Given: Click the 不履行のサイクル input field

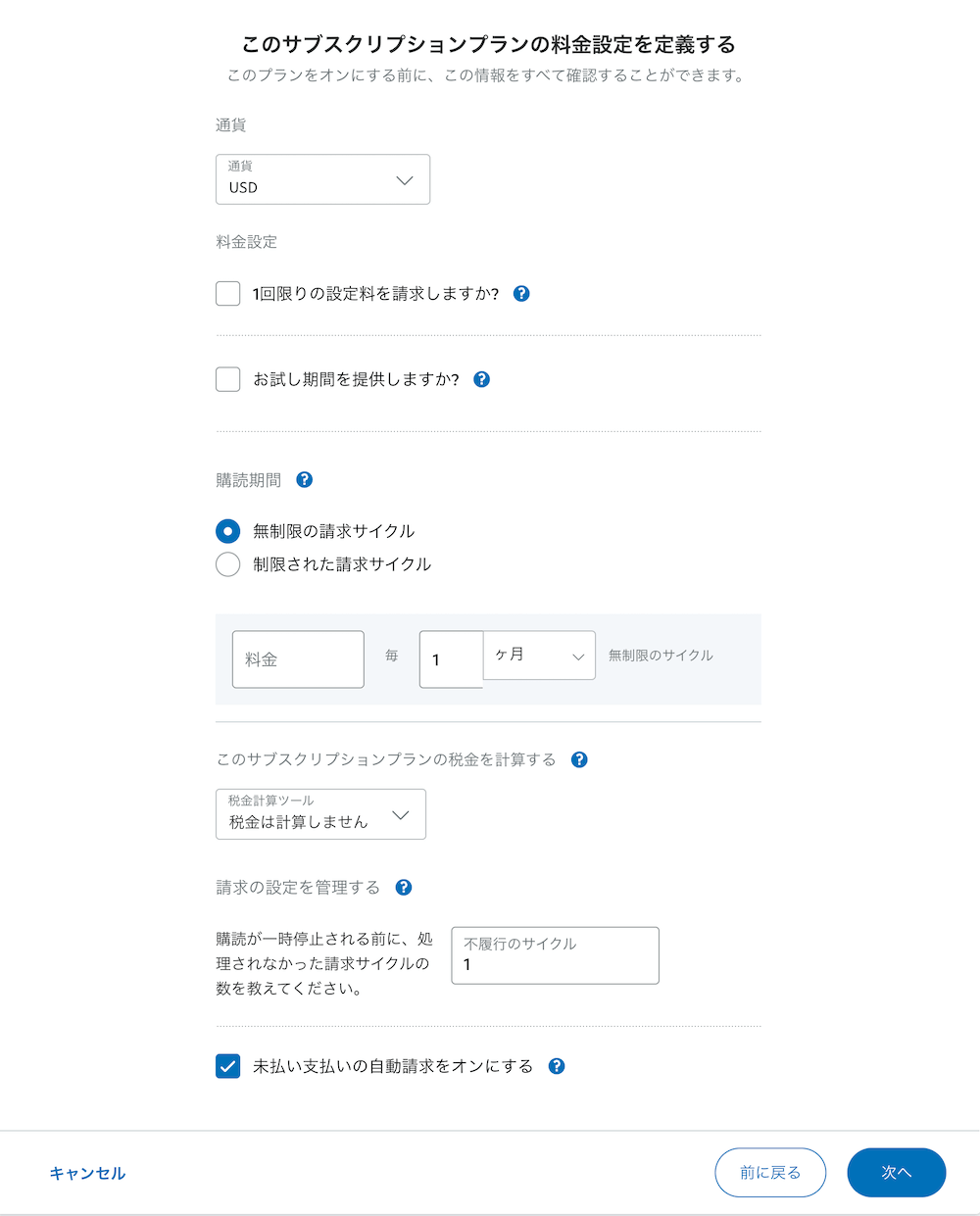Looking at the screenshot, I should click(555, 955).
